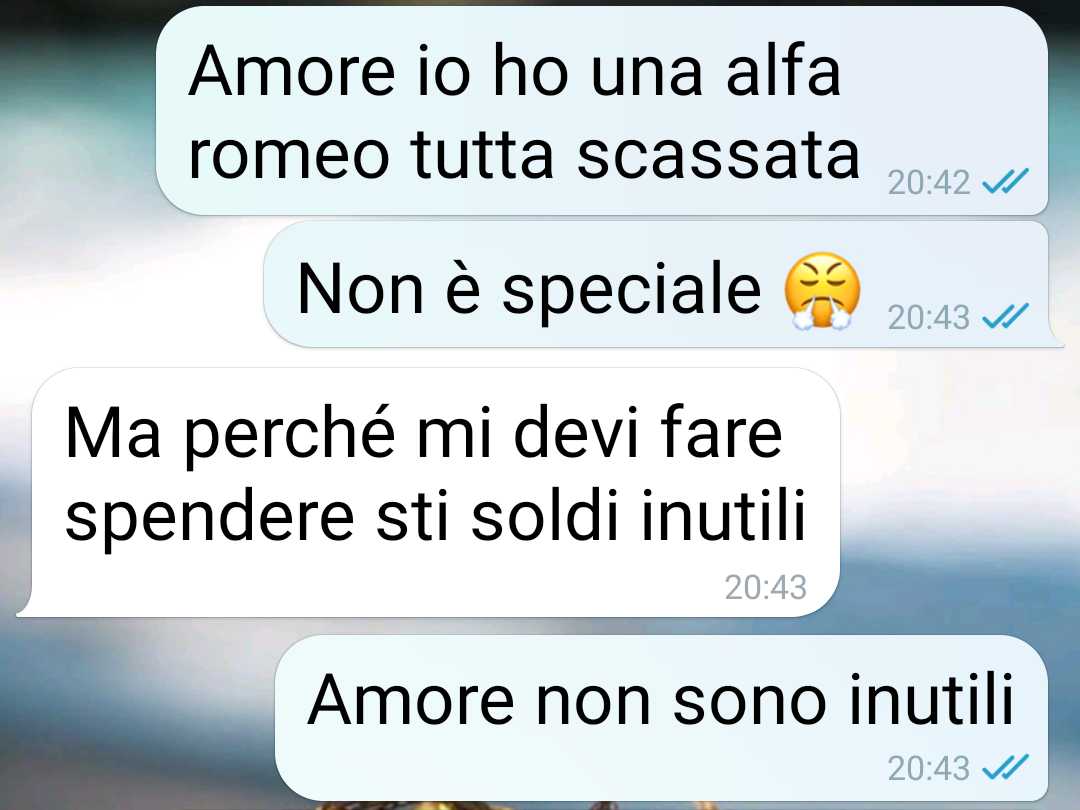1080x810 pixels.
Task: Click the 20:43 timestamp on received message
Action: pos(765,588)
